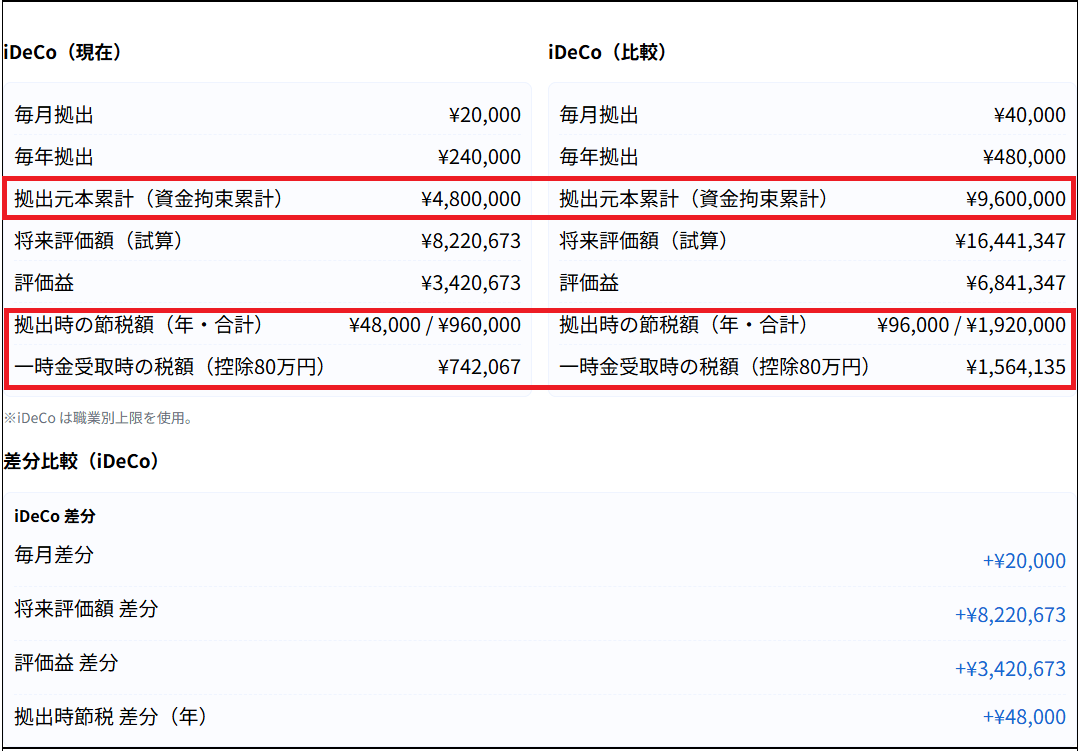Select the ¥4,800,000 拠出元本累計 amount
The height and width of the screenshot is (751, 1079).
(x=470, y=199)
